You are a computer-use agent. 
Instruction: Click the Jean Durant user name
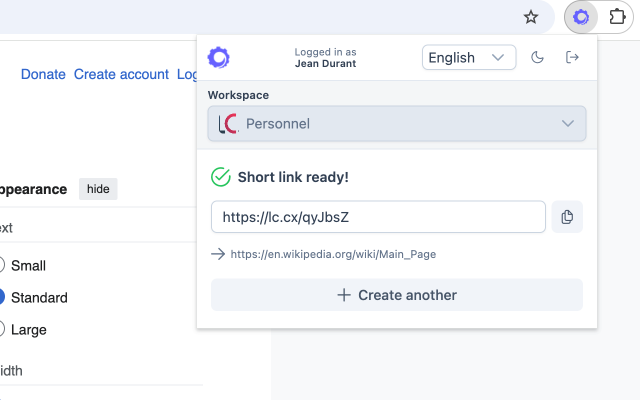click(x=325, y=64)
